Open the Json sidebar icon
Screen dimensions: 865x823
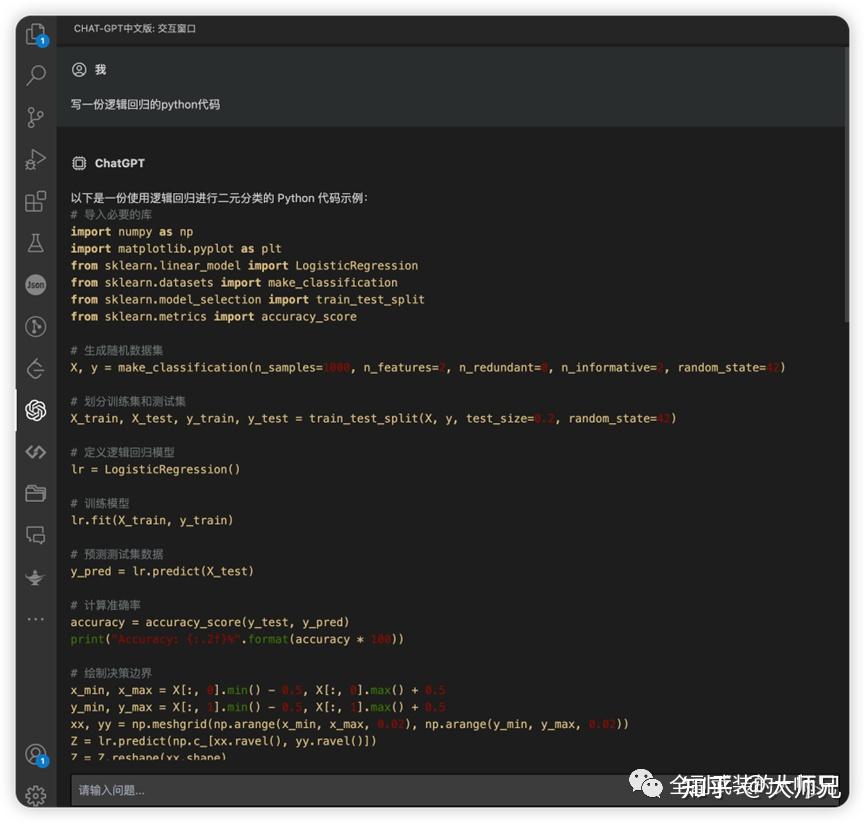[36, 285]
